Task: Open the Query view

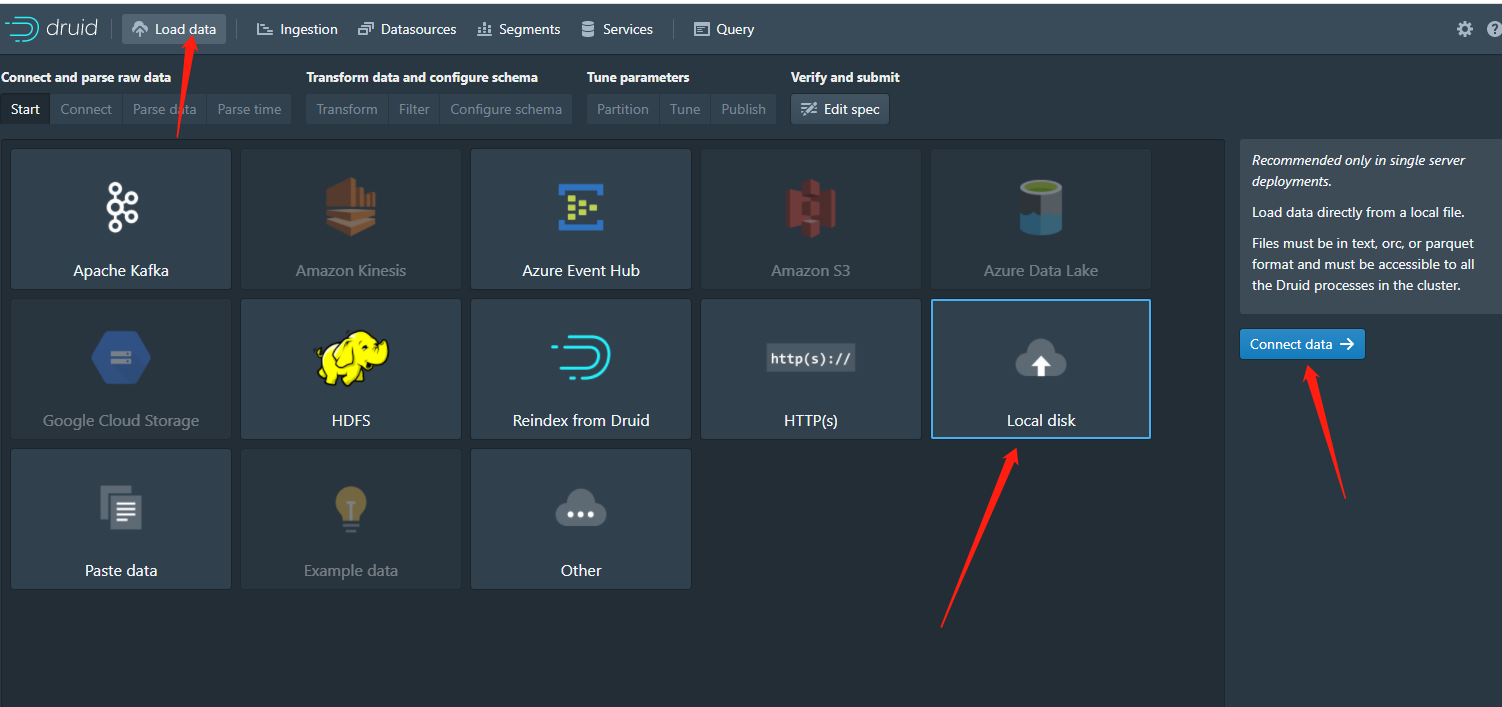Action: [x=724, y=29]
